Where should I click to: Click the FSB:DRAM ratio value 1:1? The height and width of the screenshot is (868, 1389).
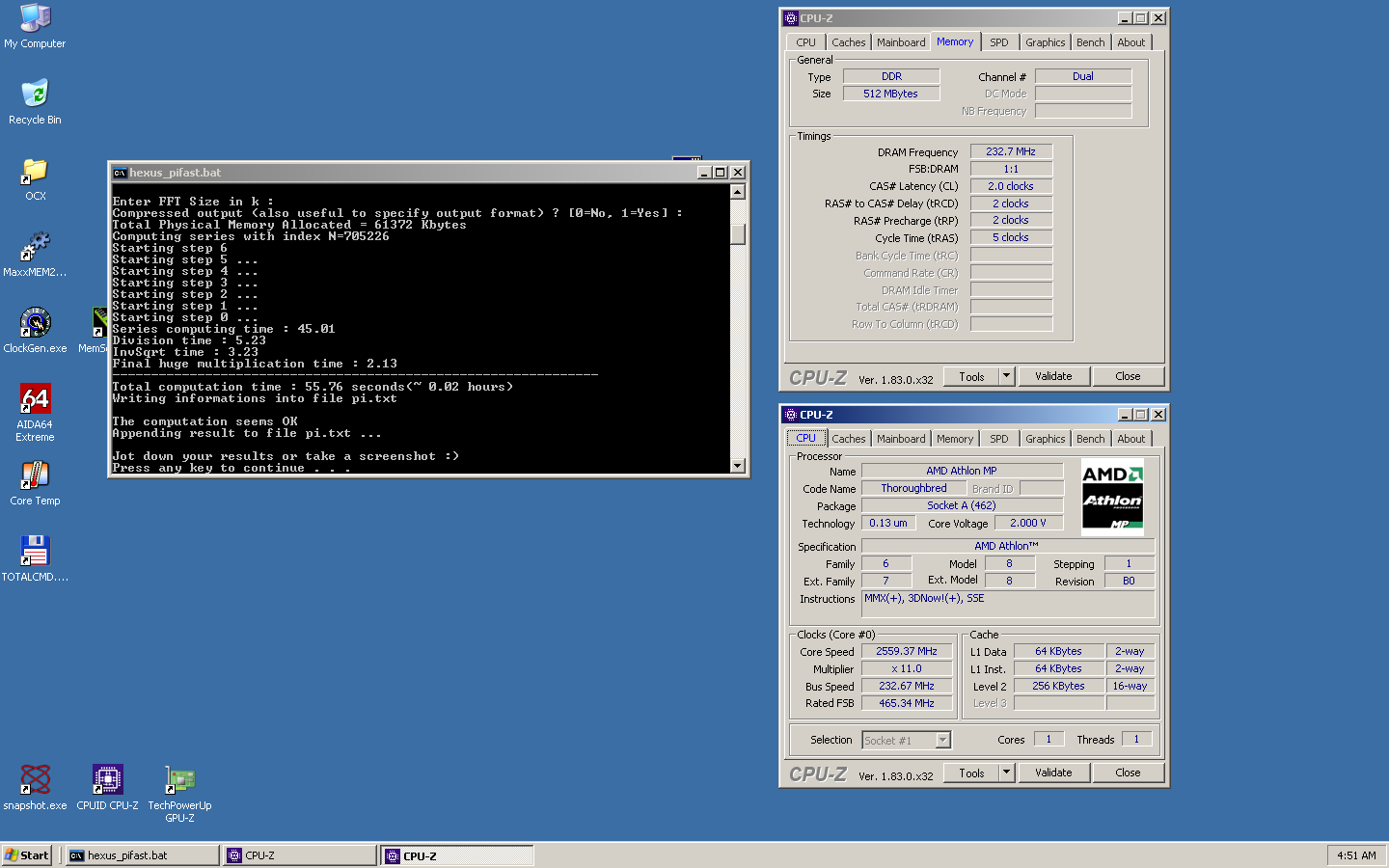1011,169
